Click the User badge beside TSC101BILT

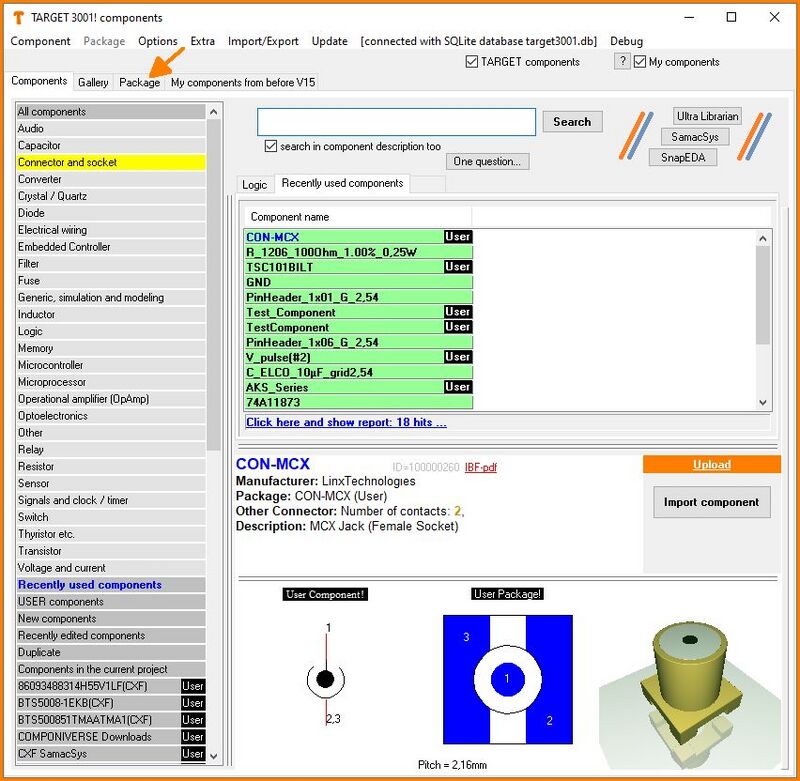458,267
